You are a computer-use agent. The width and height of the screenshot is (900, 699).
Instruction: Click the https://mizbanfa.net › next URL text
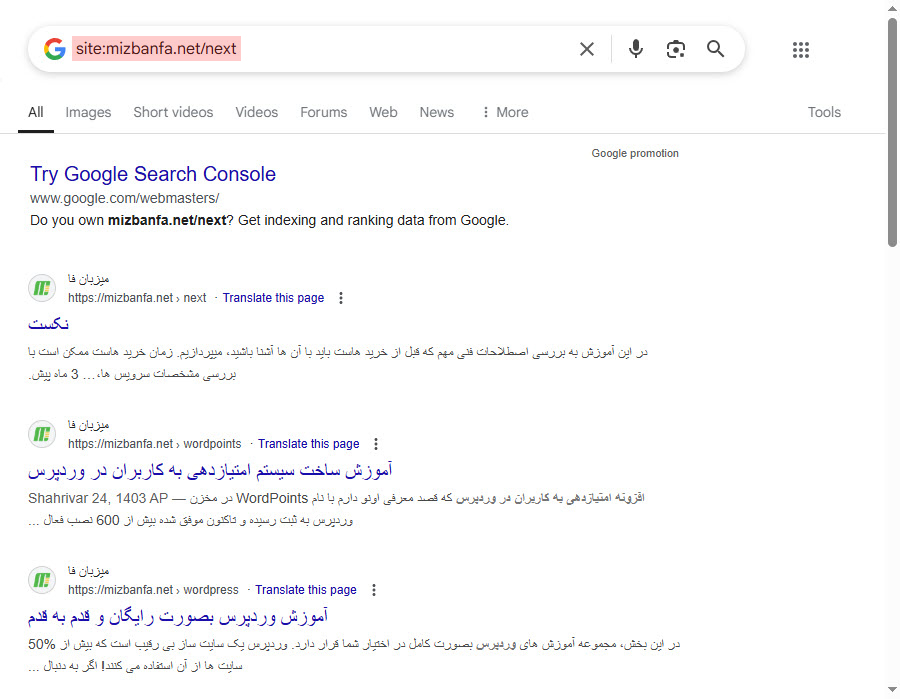coord(137,298)
